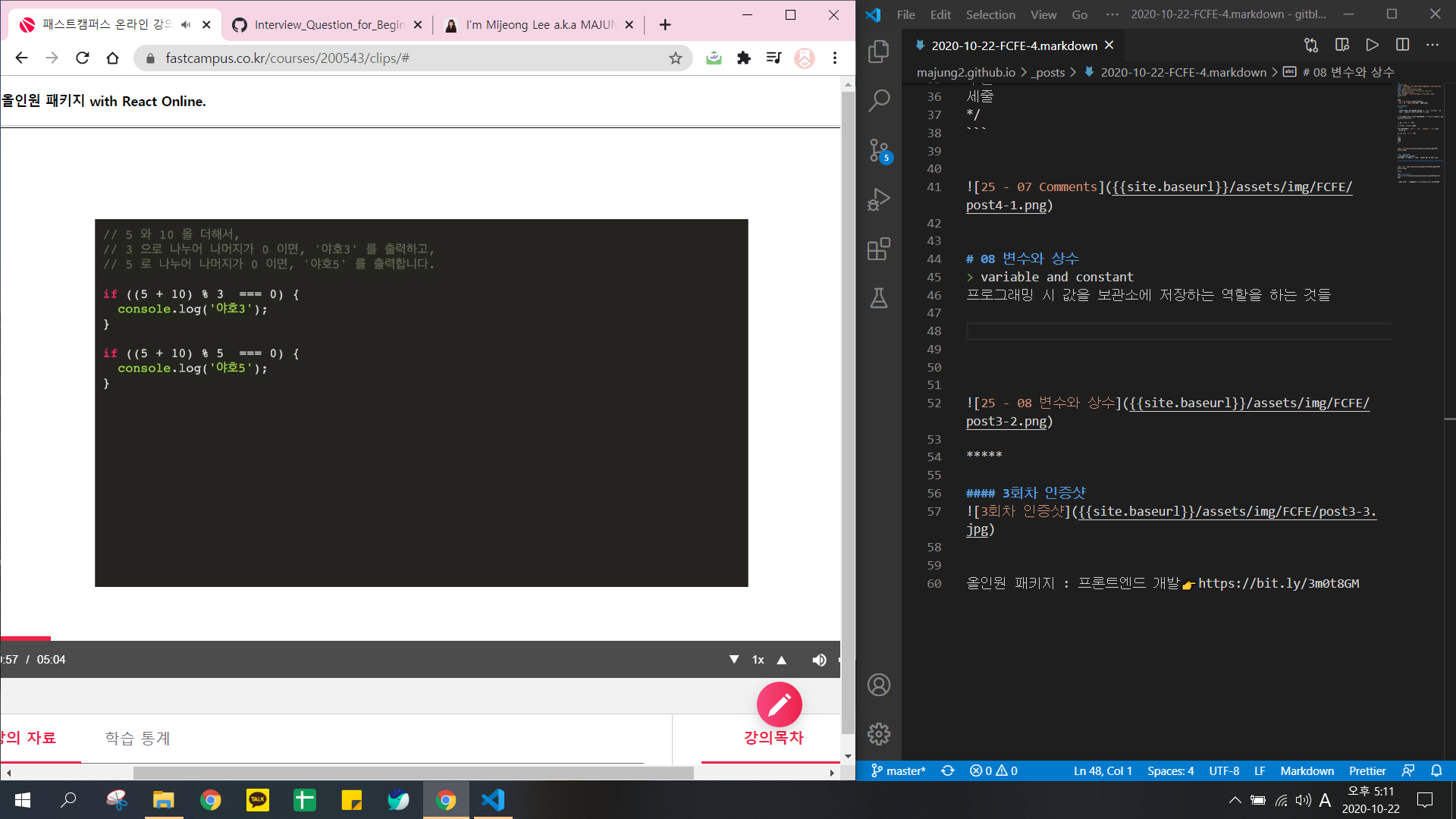This screenshot has width=1456, height=819.
Task: Click the Chrome address bar
Action: 413,58
